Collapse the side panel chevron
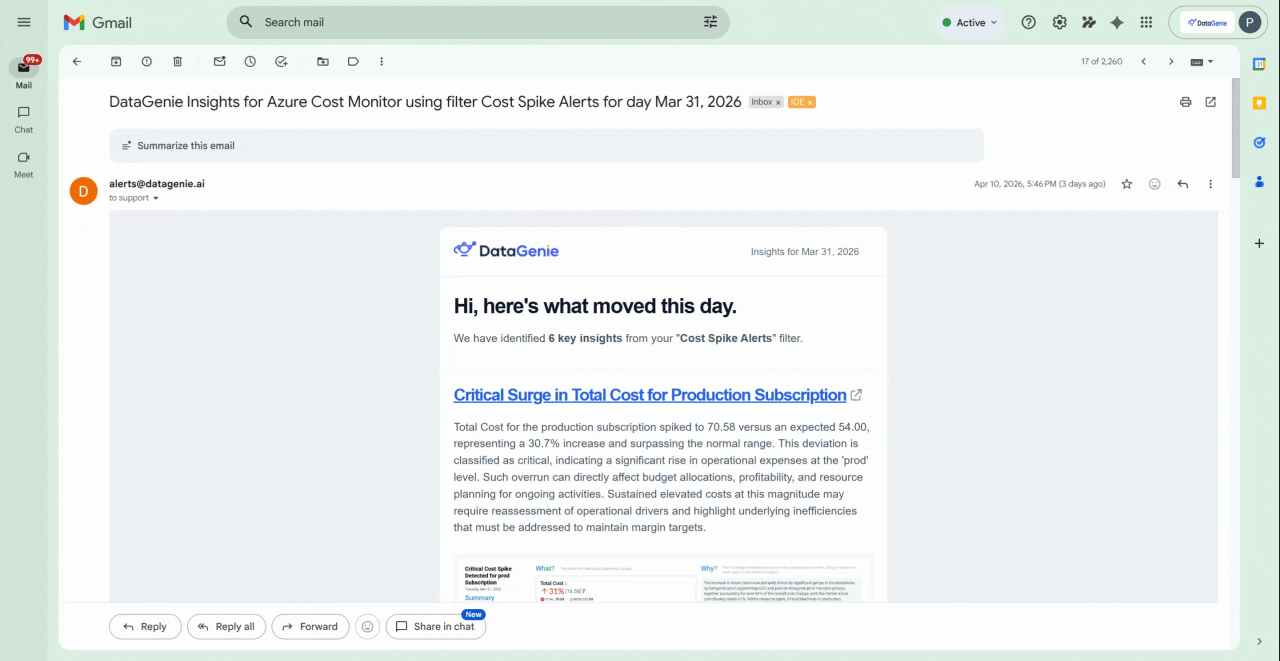 [1259, 641]
